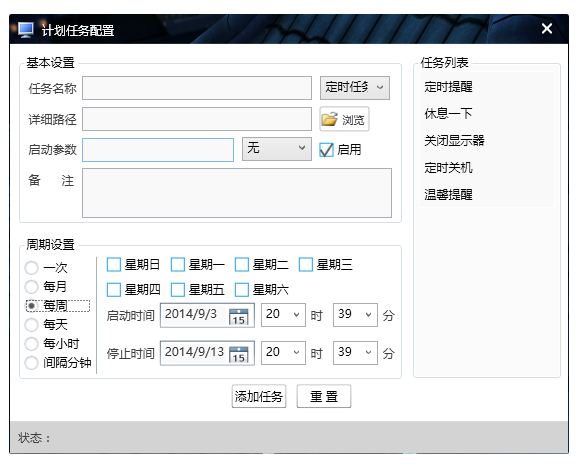Viewport: 578px width, 465px height.
Task: Open the 停止时间 calendar picker icon
Action: [x=238, y=354]
